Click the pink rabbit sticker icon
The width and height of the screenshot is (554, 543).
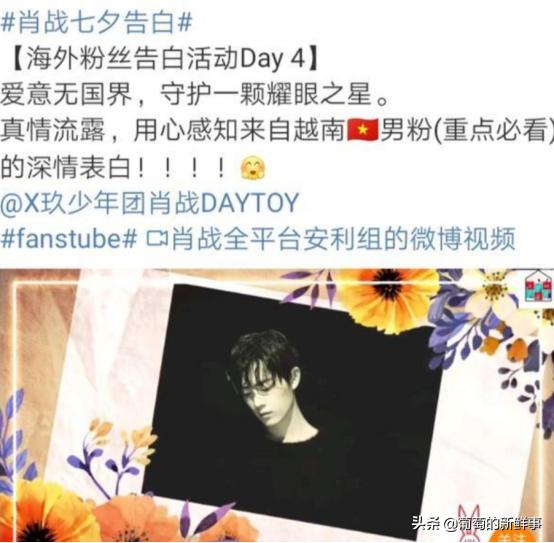[469, 524]
